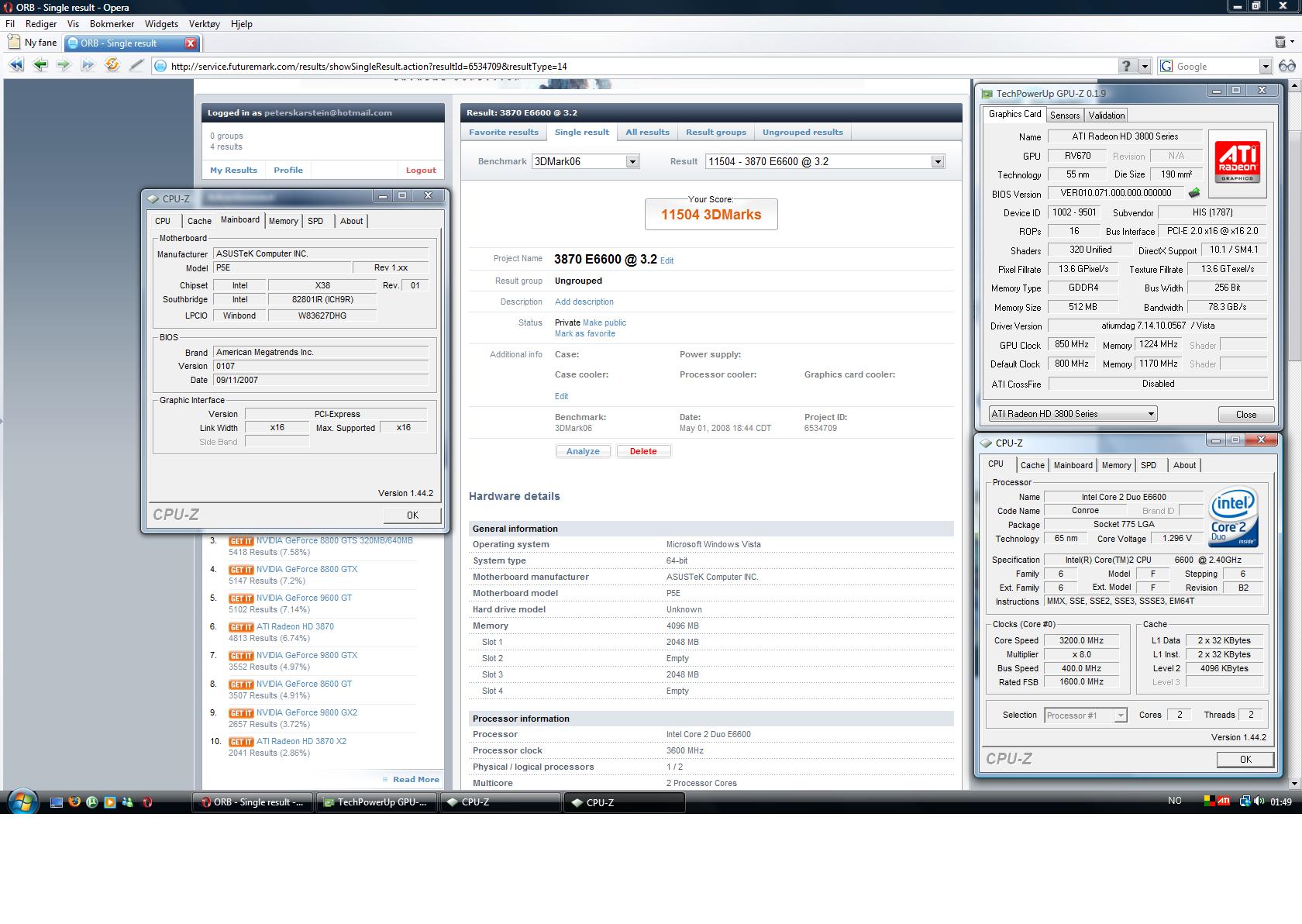Click OK in the left CPU-Z Mainboard window
The width and height of the screenshot is (1302, 924).
click(412, 515)
